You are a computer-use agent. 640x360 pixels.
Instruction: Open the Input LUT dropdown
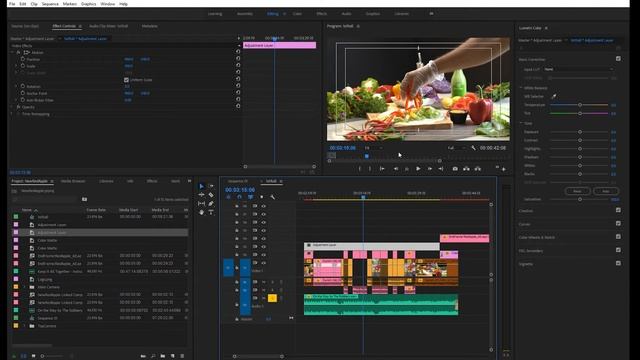point(578,69)
